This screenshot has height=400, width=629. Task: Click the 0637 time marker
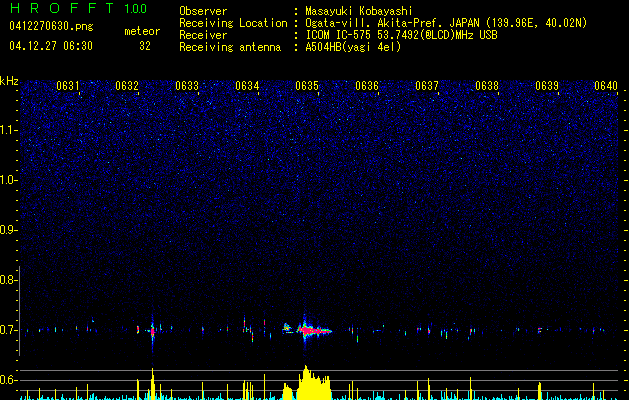coord(427,86)
